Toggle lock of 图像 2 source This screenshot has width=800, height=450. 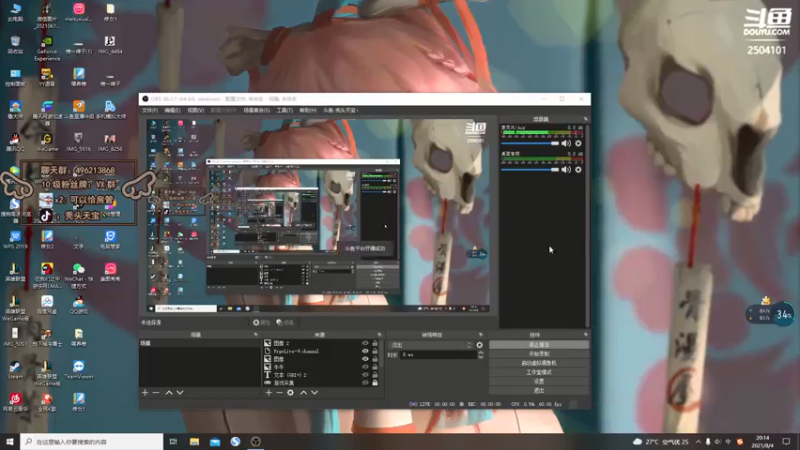(375, 343)
